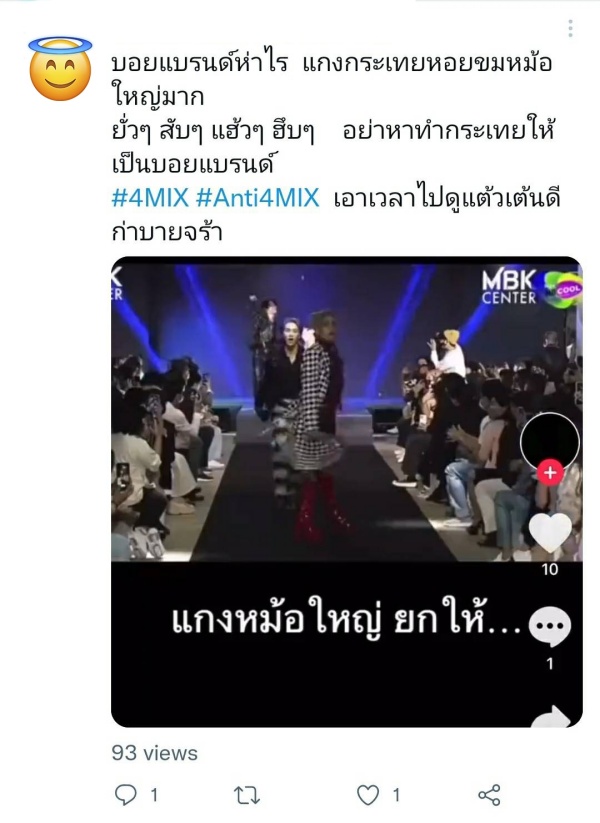Share the tweet via share icon
Image resolution: width=600 pixels, height=823 pixels.
(x=489, y=795)
